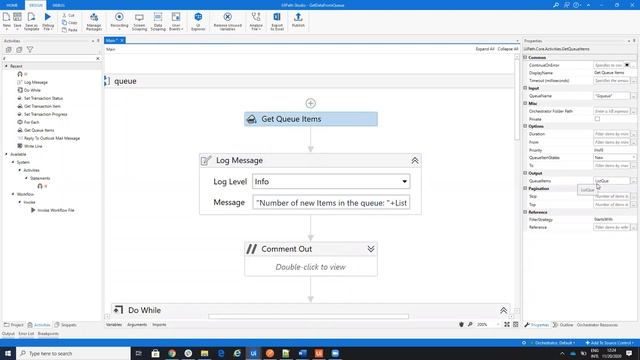This screenshot has width=640, height=360.
Task: Click the Paste command
Action: click(x=70, y=30)
